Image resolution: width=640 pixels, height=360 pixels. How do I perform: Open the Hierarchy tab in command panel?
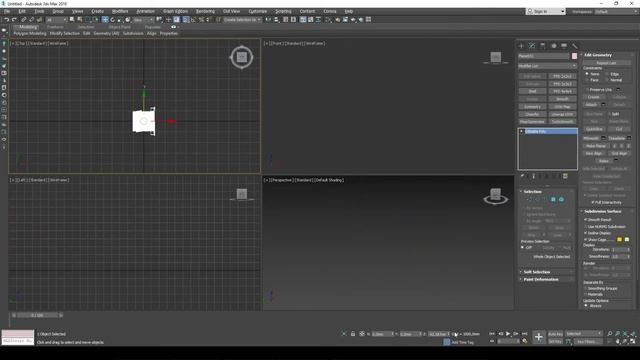click(542, 46)
